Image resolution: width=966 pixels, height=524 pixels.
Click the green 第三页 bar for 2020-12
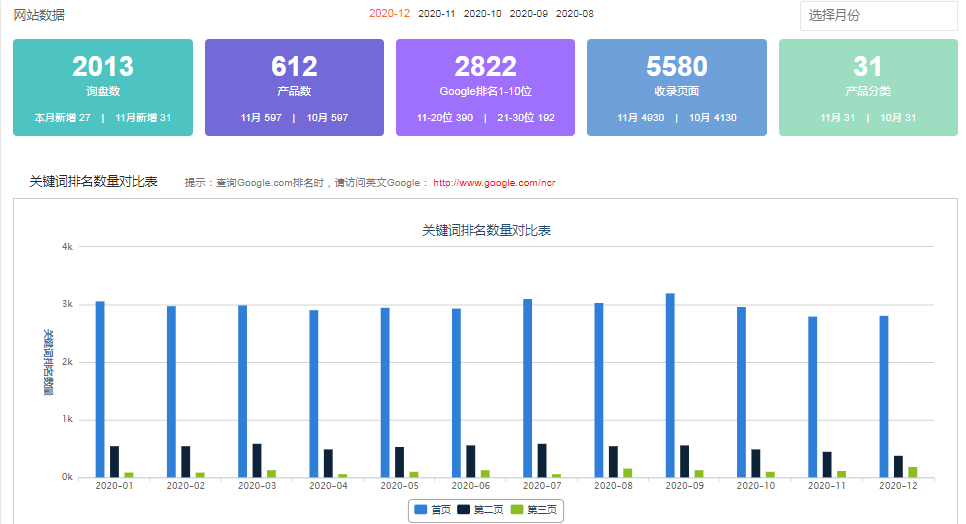(912, 472)
